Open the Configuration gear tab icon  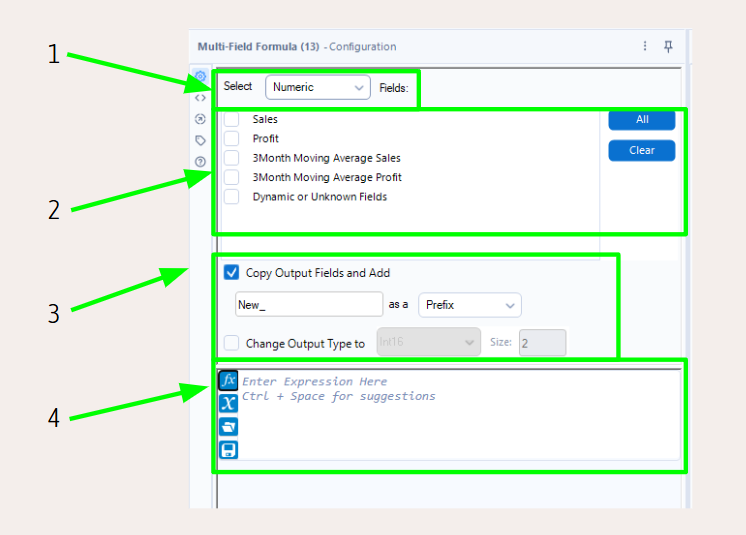coord(200,76)
